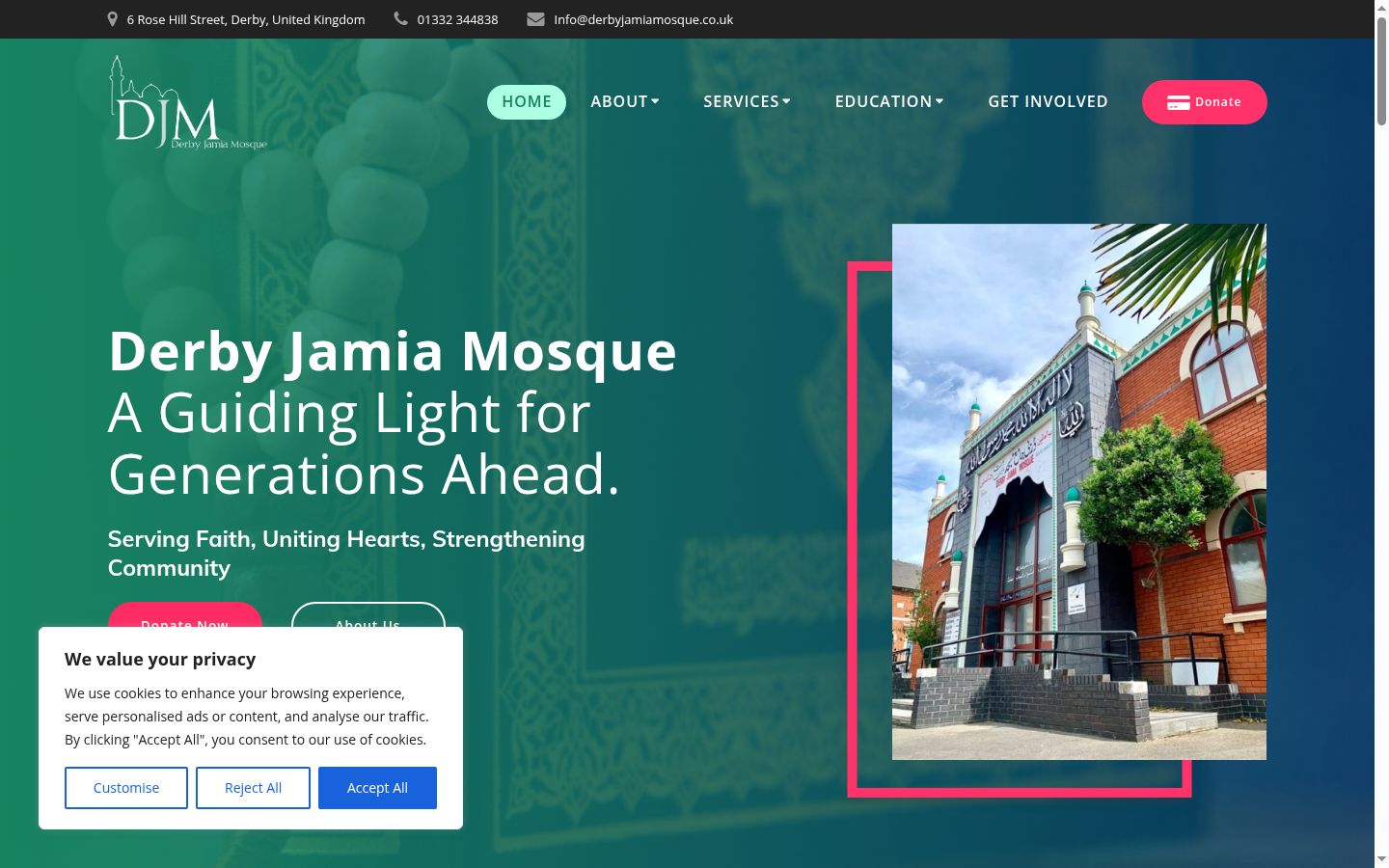Viewport: 1389px width, 868px height.
Task: Accept all cookies
Action: tap(377, 788)
